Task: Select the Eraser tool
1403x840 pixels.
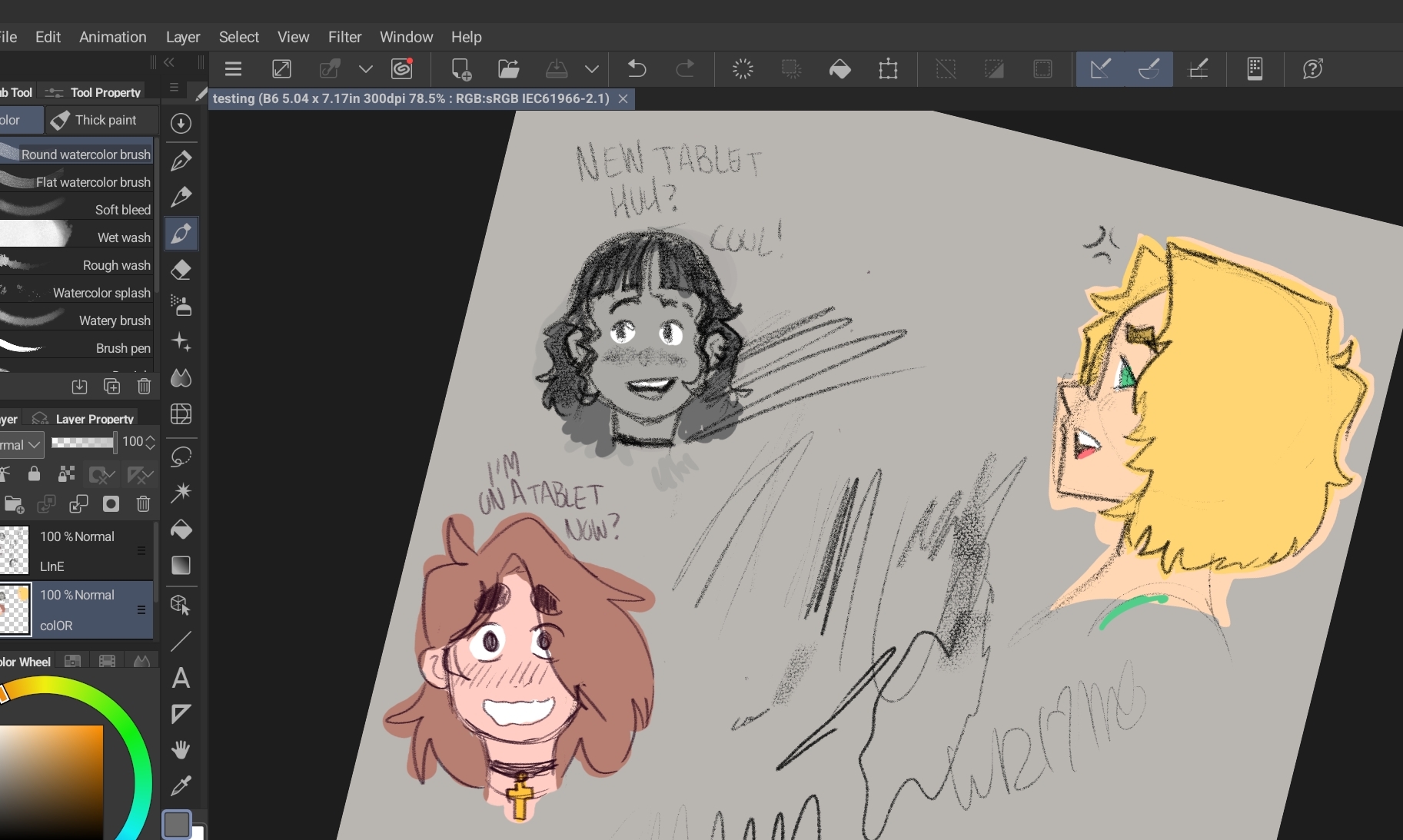Action: 181,270
